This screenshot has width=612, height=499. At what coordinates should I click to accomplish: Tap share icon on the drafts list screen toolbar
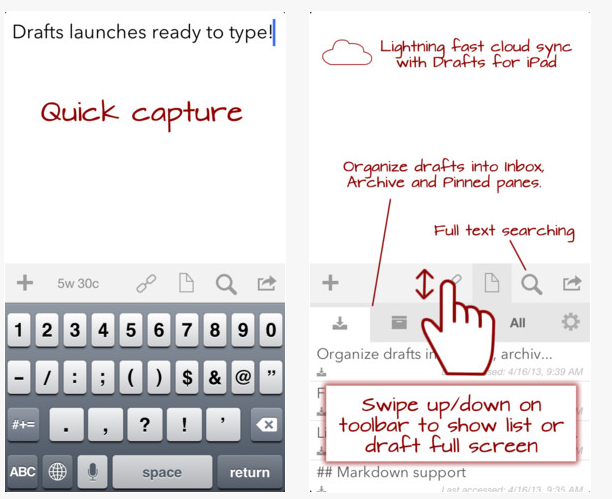[x=572, y=283]
